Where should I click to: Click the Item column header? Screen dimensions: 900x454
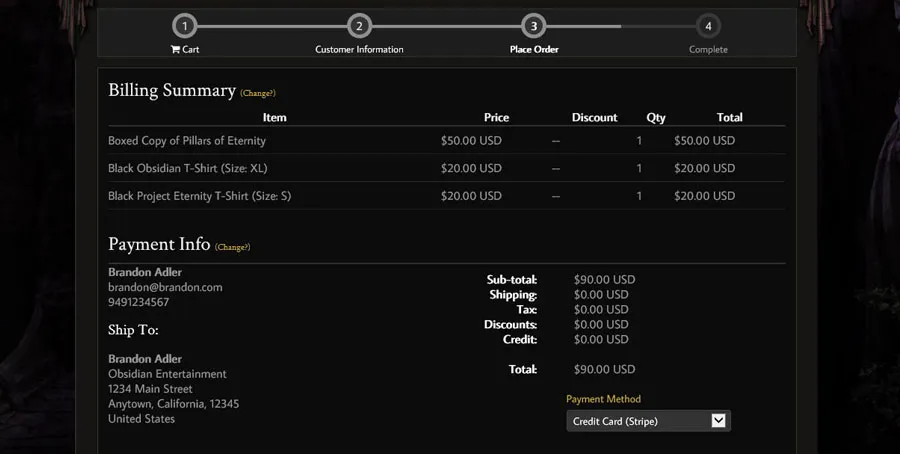click(274, 117)
